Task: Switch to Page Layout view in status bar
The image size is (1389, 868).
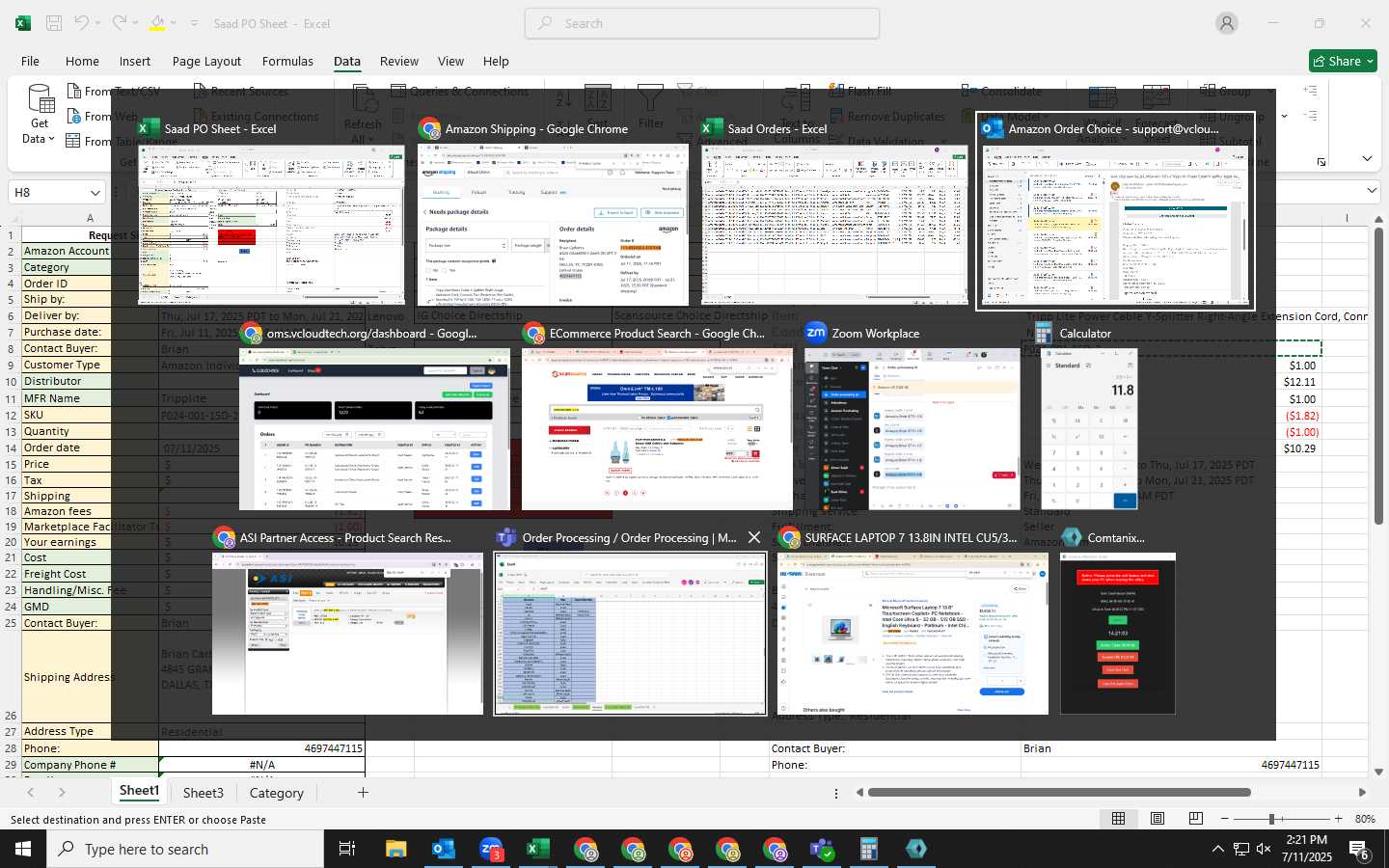Action: pos(1157,819)
